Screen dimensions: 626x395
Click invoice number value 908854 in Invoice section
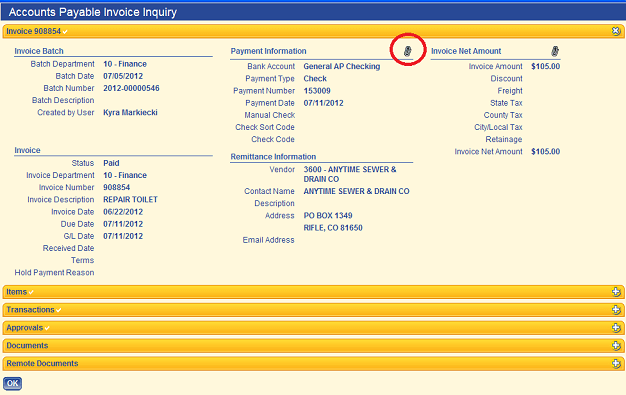point(117,187)
